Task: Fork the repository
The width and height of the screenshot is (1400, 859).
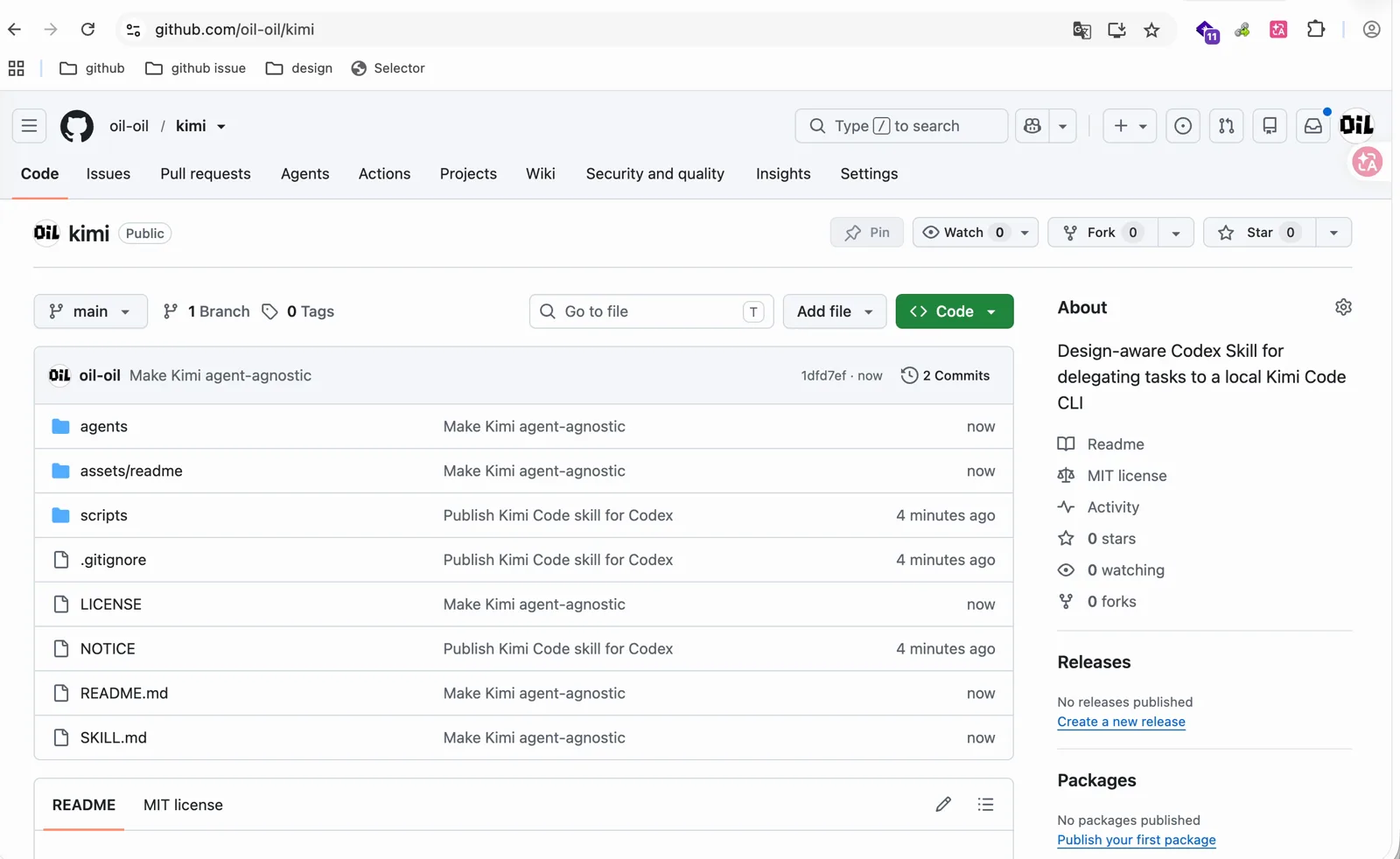Action: 1102,232
